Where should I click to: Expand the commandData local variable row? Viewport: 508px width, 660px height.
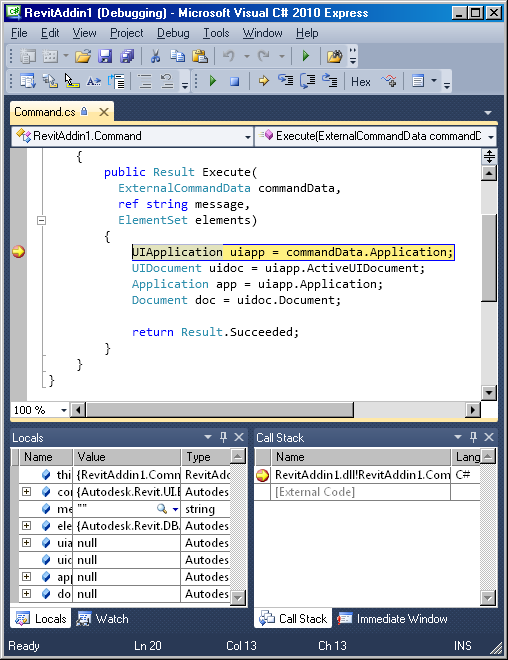point(26,491)
